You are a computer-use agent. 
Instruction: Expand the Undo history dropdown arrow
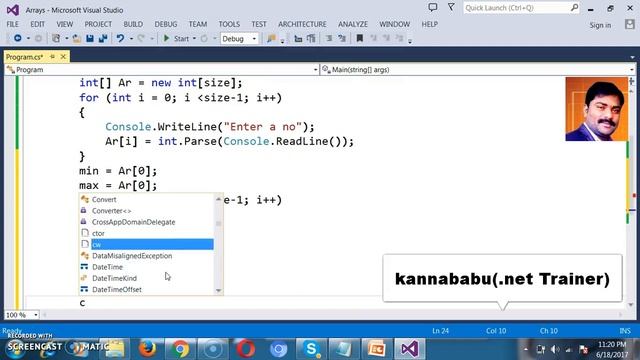click(131, 39)
